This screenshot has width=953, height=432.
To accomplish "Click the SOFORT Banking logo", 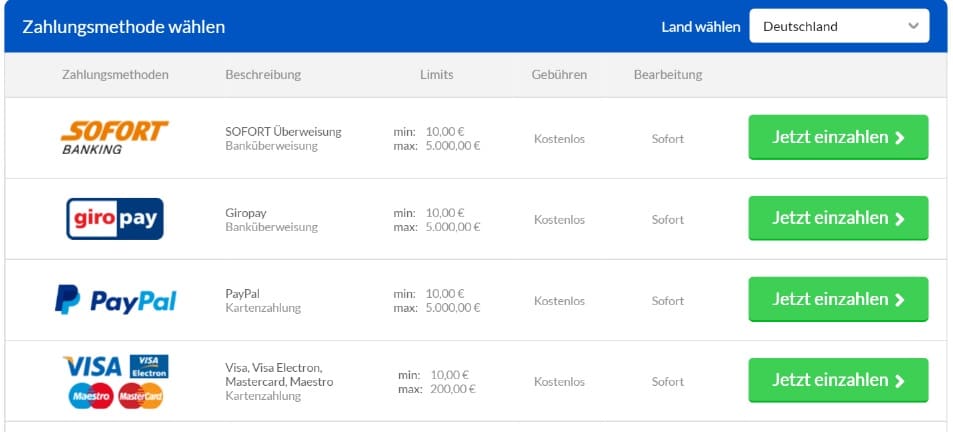I will (x=115, y=138).
